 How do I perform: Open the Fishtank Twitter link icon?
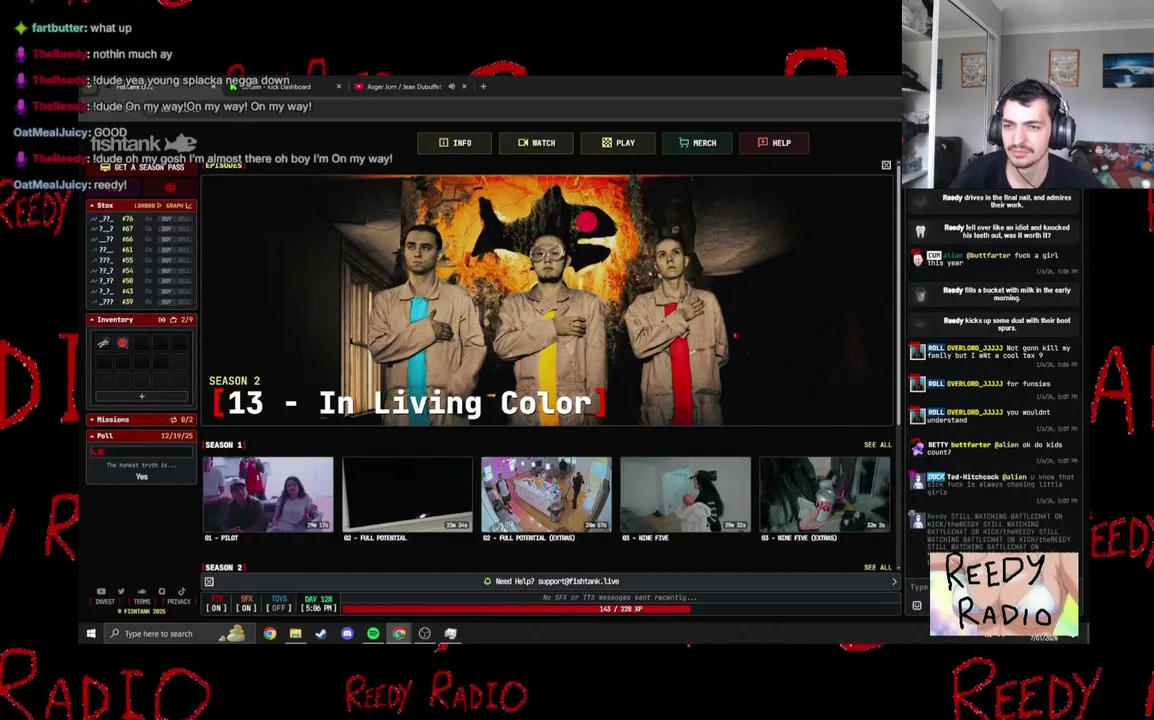tap(121, 591)
